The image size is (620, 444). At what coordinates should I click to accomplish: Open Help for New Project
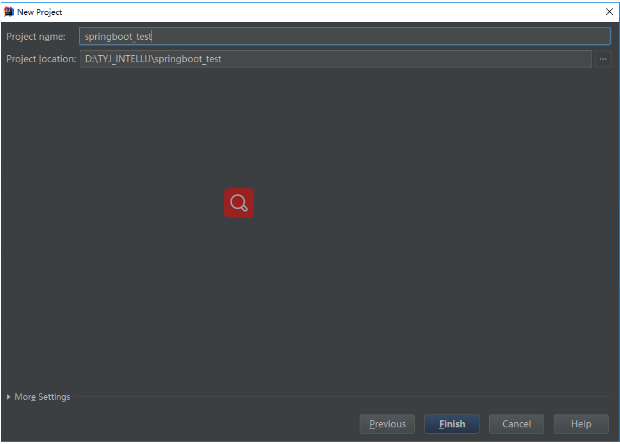[581, 424]
